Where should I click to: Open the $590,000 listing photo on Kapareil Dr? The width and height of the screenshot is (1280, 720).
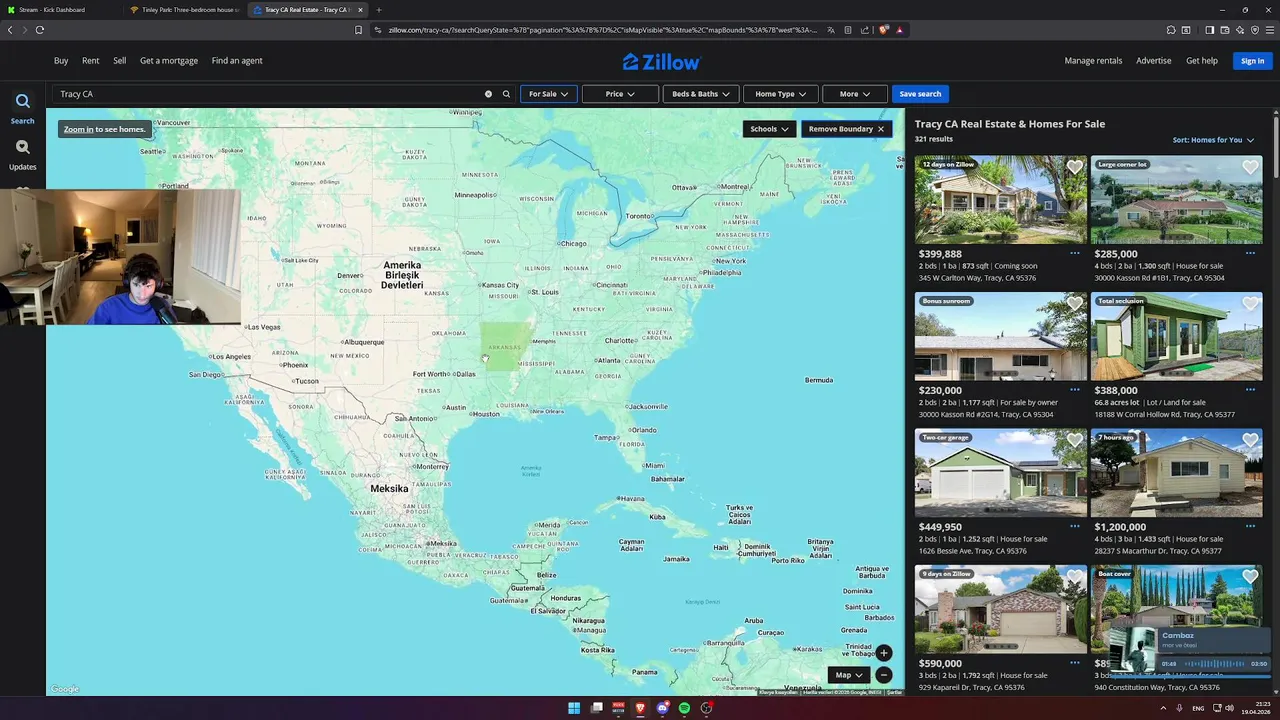pos(1000,609)
